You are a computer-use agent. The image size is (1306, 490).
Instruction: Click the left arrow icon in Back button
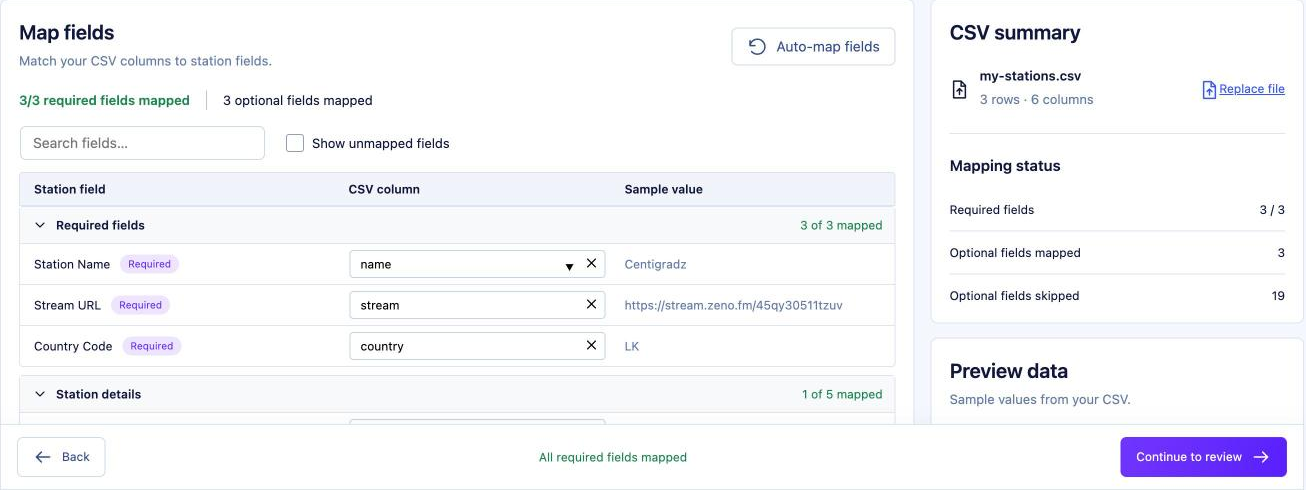pos(43,457)
